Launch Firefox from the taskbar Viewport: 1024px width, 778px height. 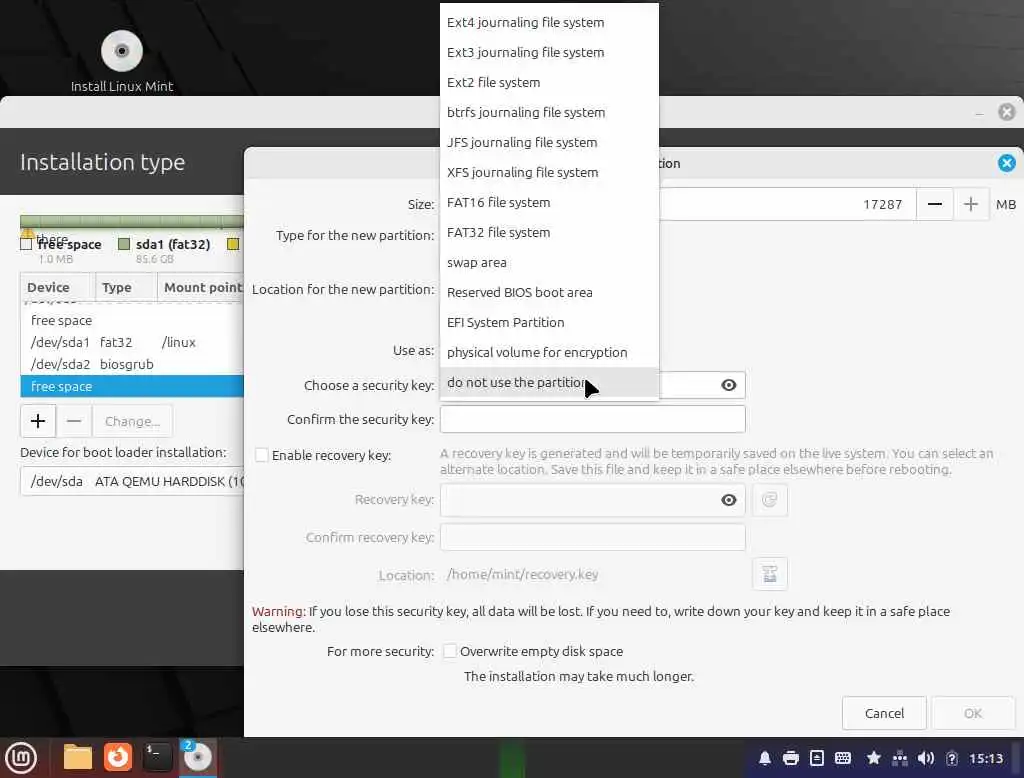(x=118, y=758)
